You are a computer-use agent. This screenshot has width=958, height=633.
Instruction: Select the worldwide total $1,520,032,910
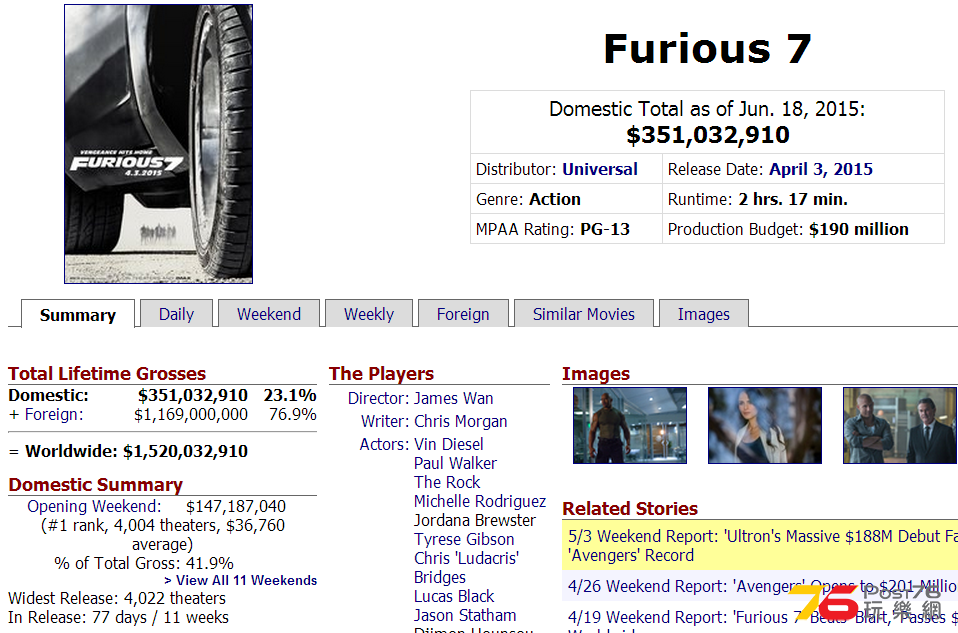coord(185,452)
